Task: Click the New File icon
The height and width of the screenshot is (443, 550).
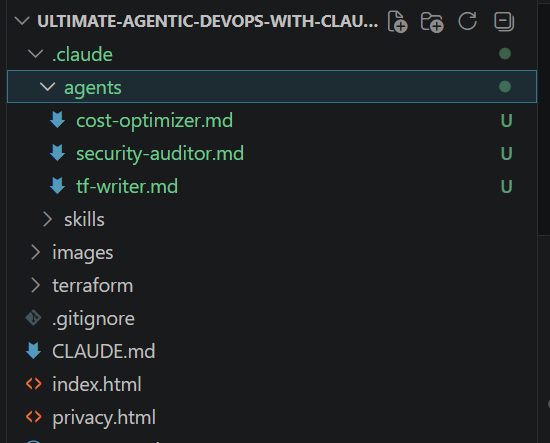Action: point(397,22)
